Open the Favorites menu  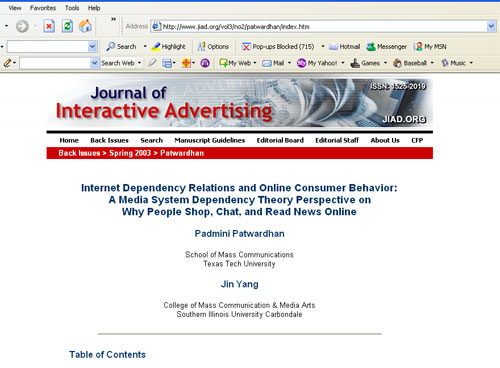pos(43,8)
